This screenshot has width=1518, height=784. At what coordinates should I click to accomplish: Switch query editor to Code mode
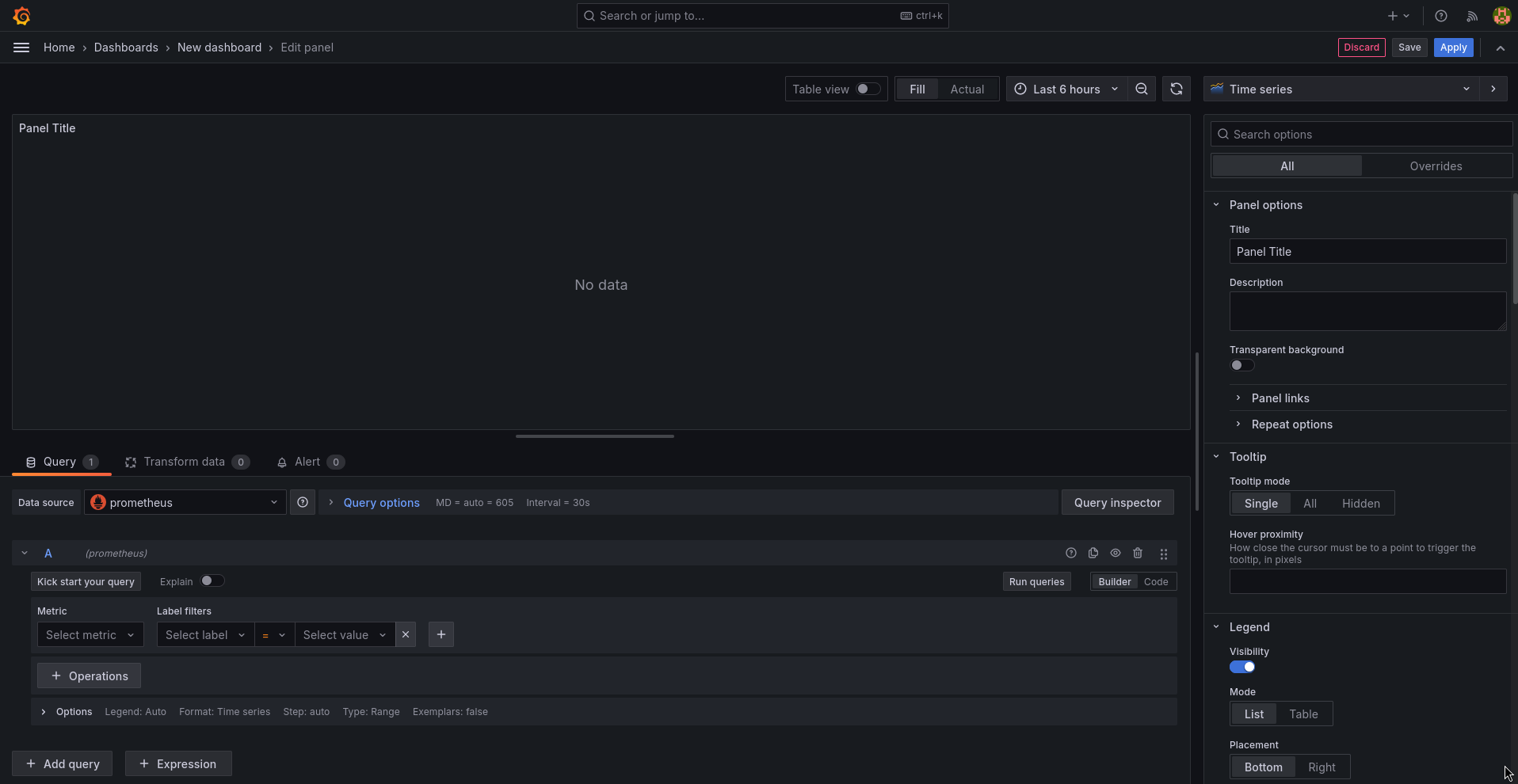pos(1156,582)
